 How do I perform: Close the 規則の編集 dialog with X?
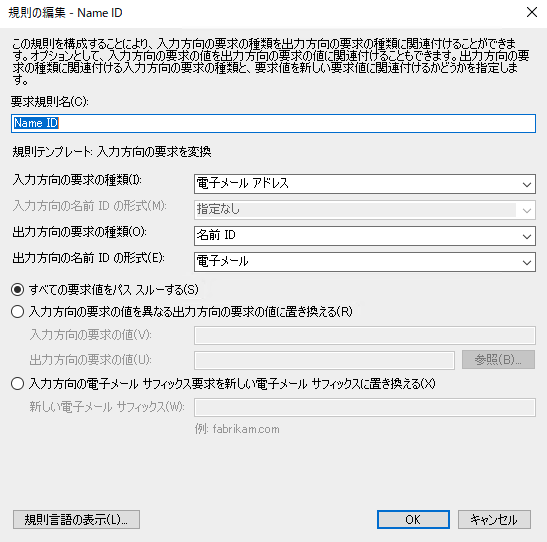tap(532, 13)
